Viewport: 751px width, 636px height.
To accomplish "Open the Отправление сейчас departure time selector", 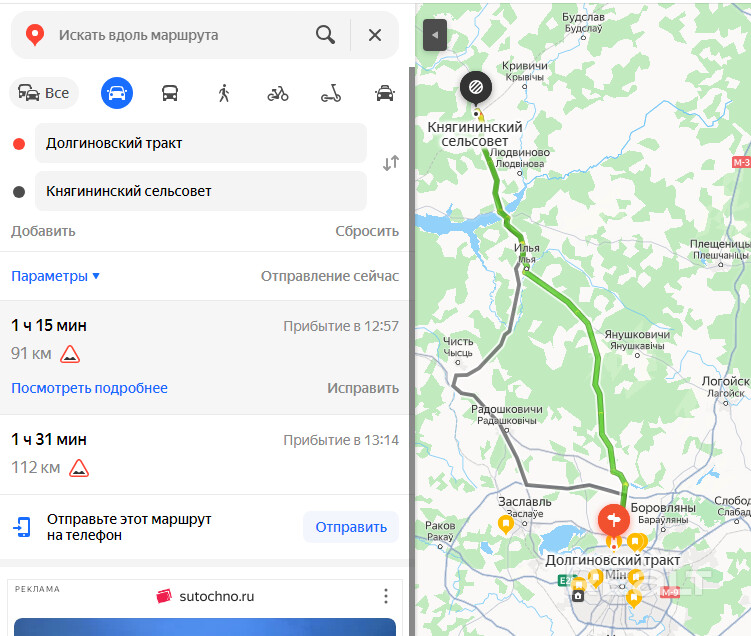I will (x=330, y=276).
